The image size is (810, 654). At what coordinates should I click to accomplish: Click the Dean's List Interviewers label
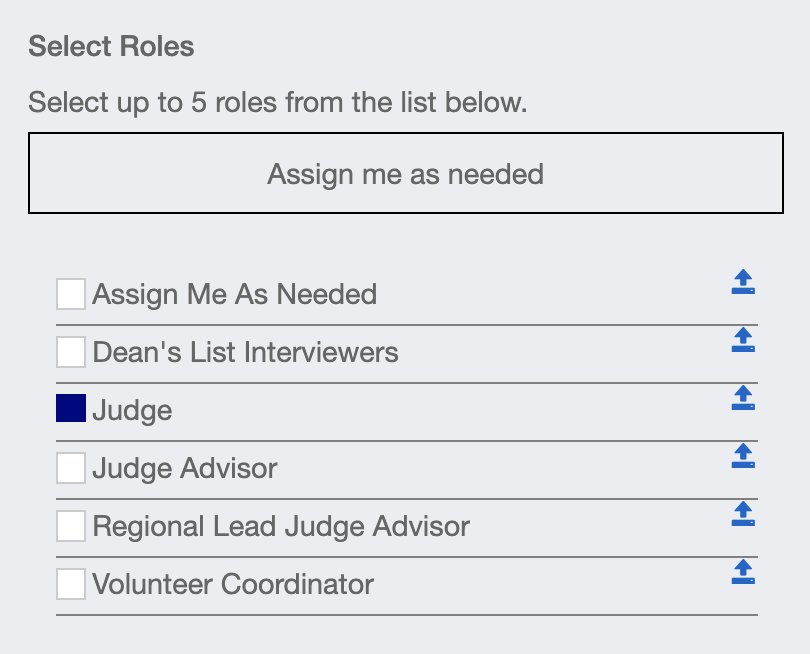click(245, 352)
